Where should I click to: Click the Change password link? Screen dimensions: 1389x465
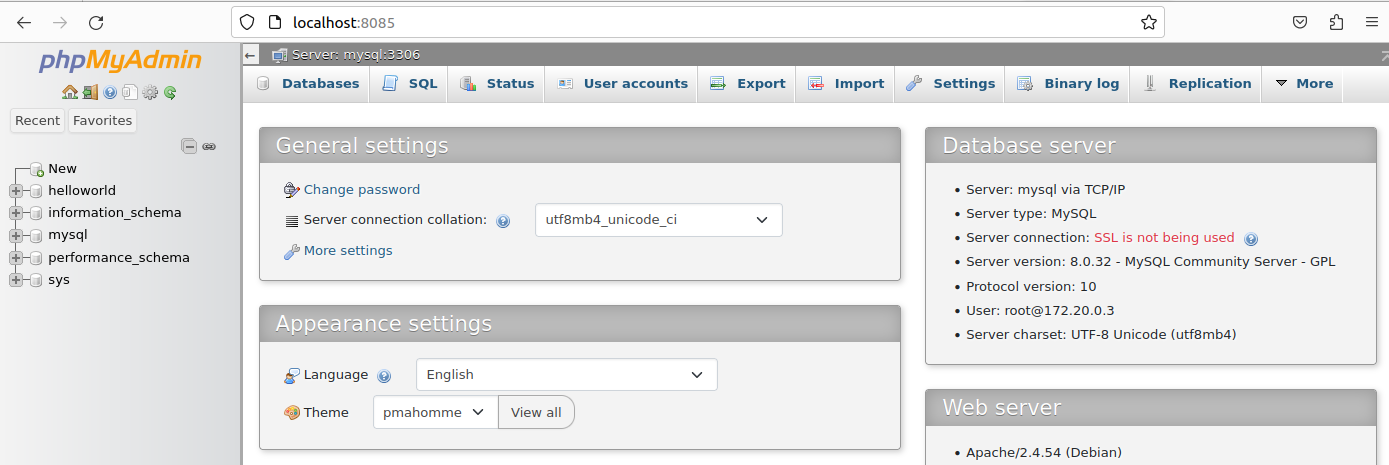point(362,190)
